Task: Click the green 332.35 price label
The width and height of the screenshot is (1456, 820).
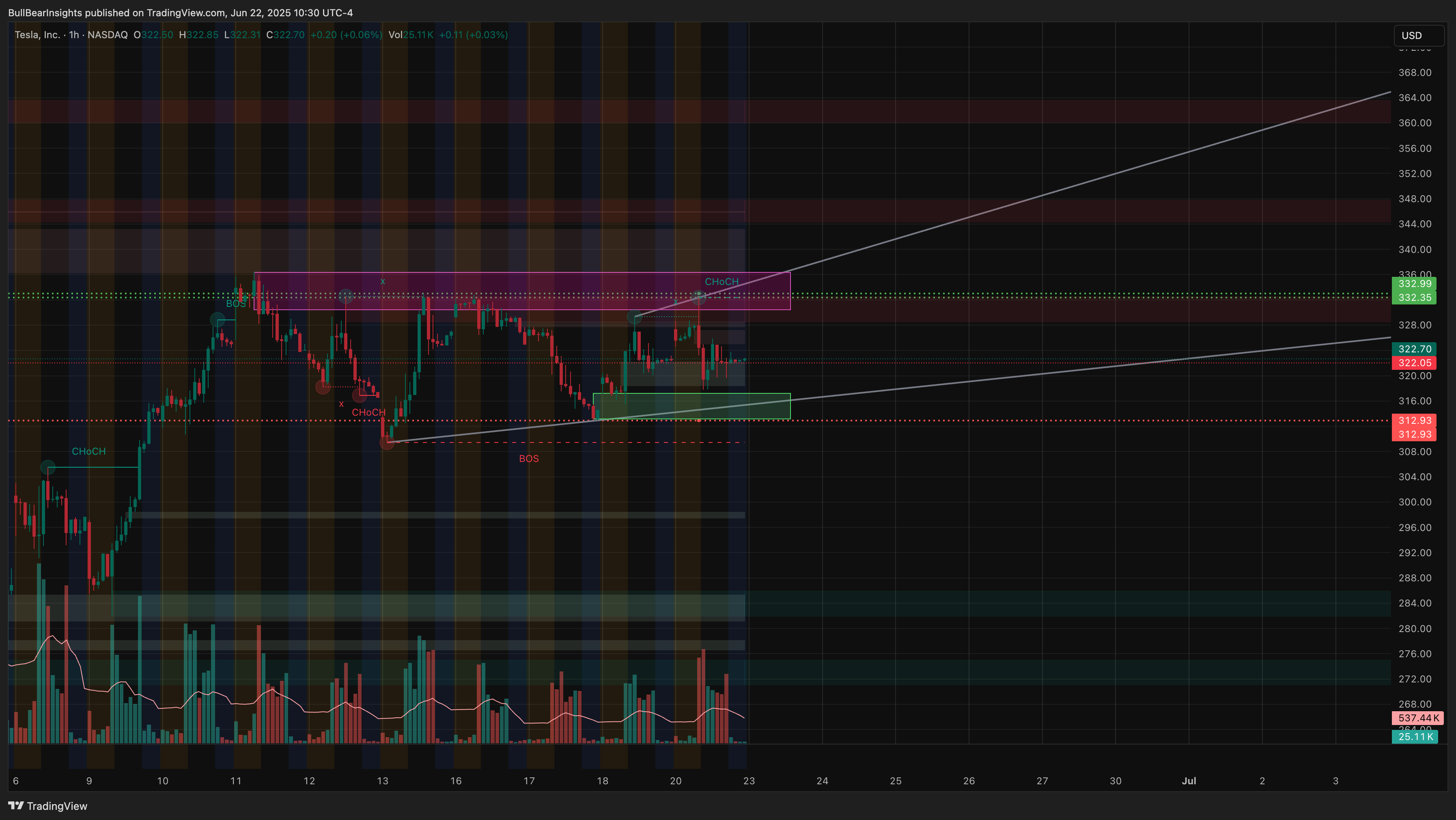Action: click(x=1414, y=298)
